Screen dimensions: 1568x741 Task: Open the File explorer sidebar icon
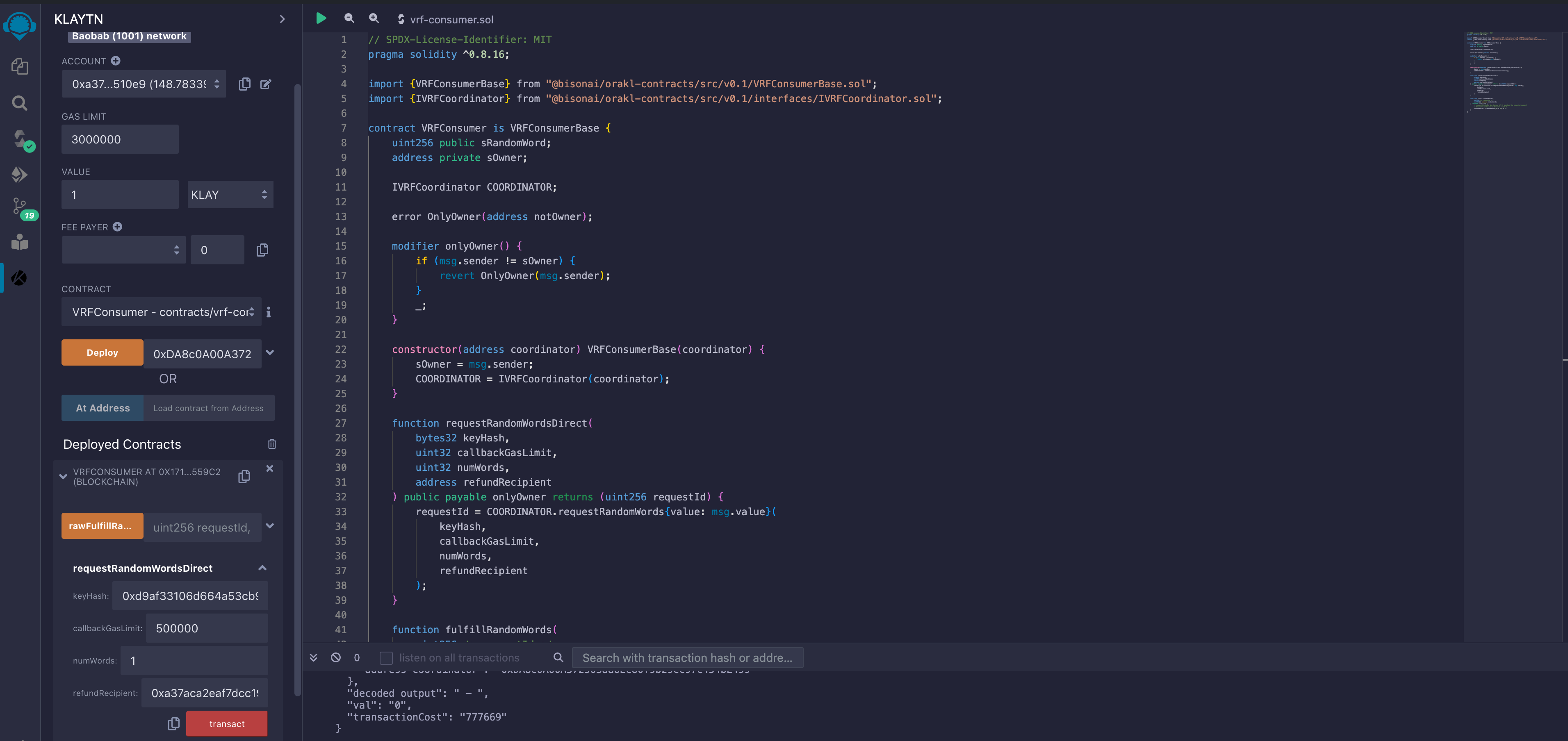click(20, 66)
